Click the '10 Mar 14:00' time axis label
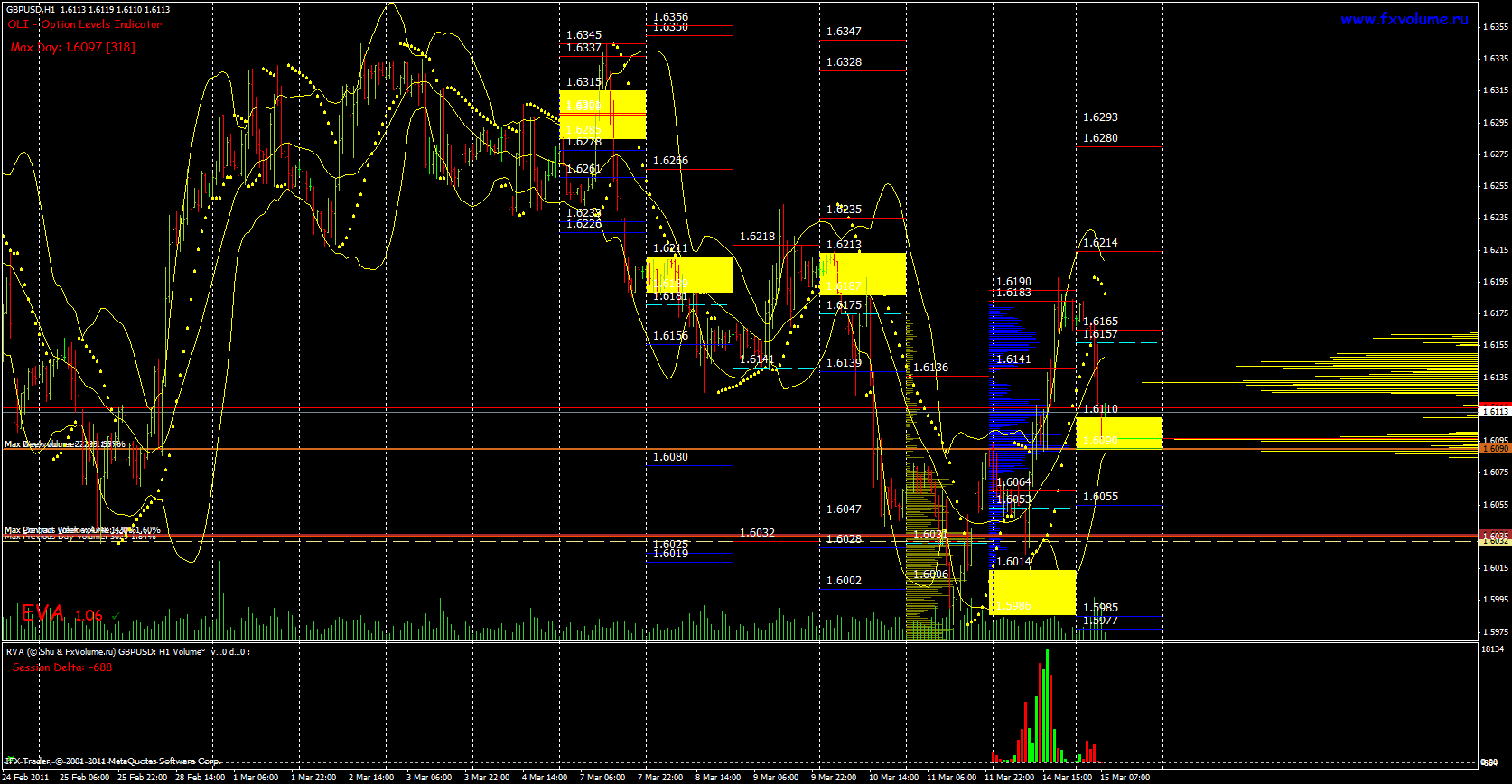 (894, 777)
